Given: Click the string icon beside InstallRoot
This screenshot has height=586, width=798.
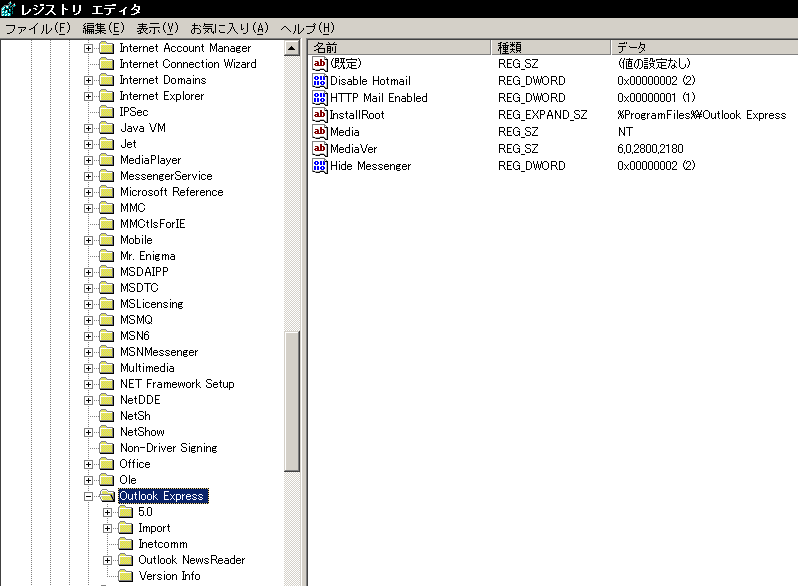Looking at the screenshot, I should [x=320, y=115].
